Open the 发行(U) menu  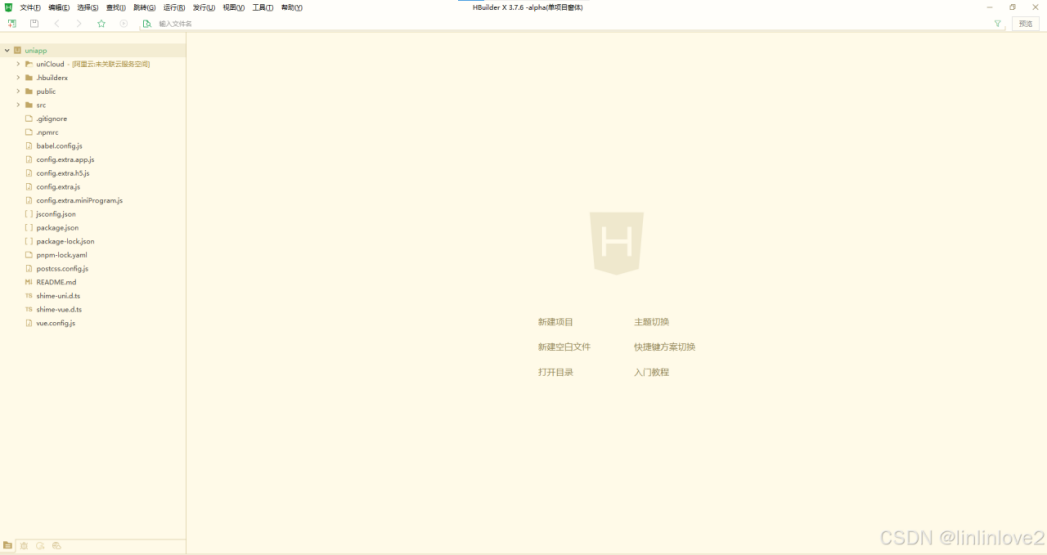204,7
